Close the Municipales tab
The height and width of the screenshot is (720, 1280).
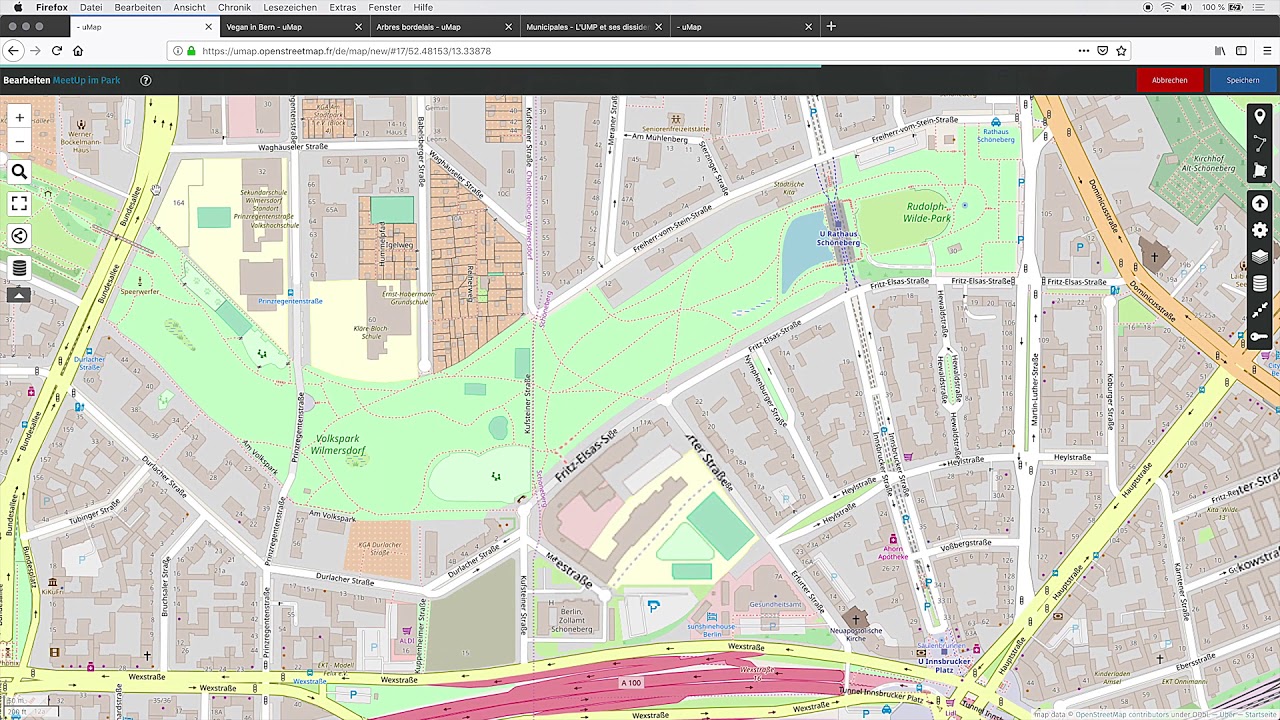pos(658,27)
